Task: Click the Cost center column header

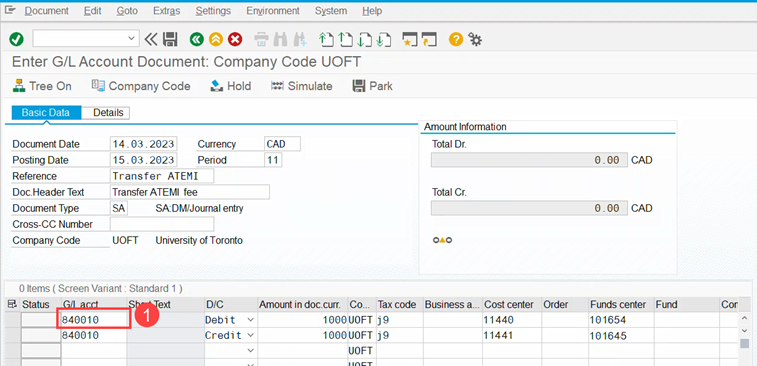Action: click(x=511, y=305)
